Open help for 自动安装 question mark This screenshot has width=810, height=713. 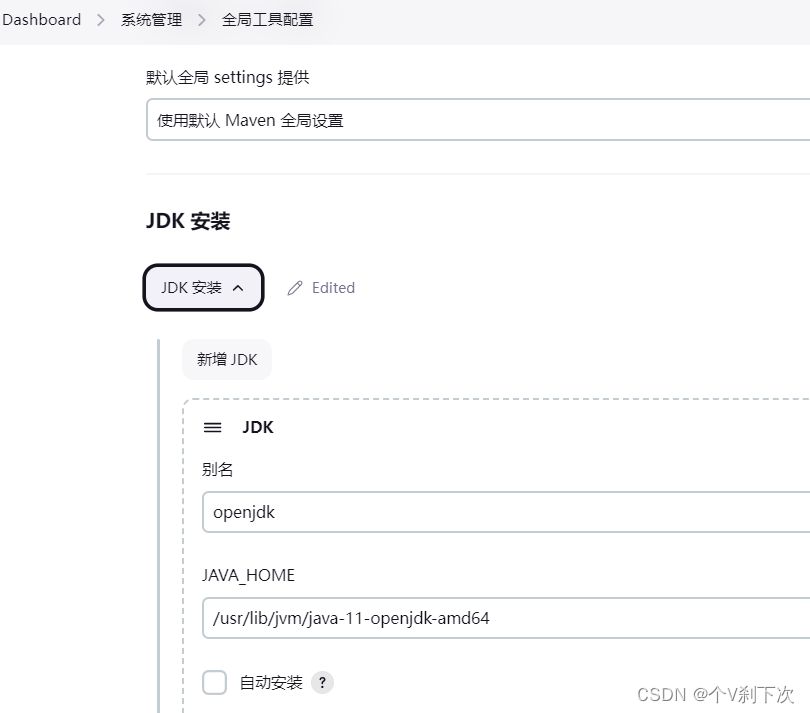322,683
